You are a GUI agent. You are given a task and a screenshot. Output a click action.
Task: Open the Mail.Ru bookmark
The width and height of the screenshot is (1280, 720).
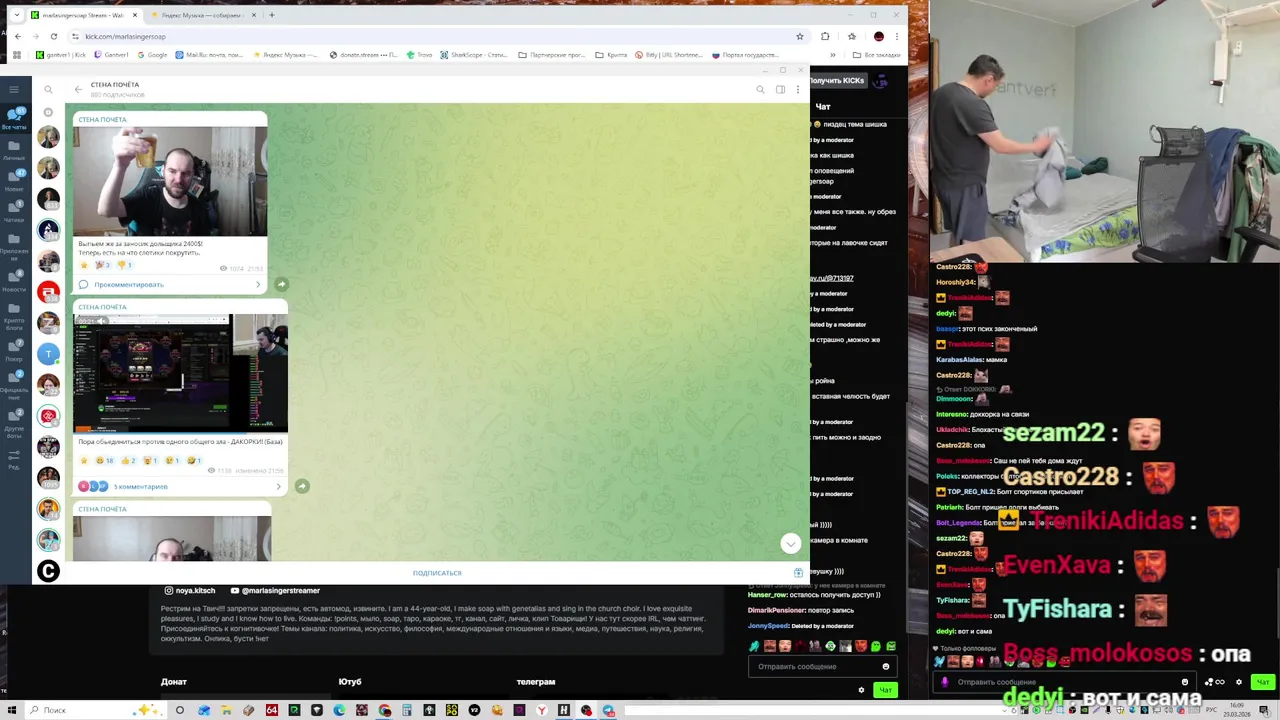(208, 55)
